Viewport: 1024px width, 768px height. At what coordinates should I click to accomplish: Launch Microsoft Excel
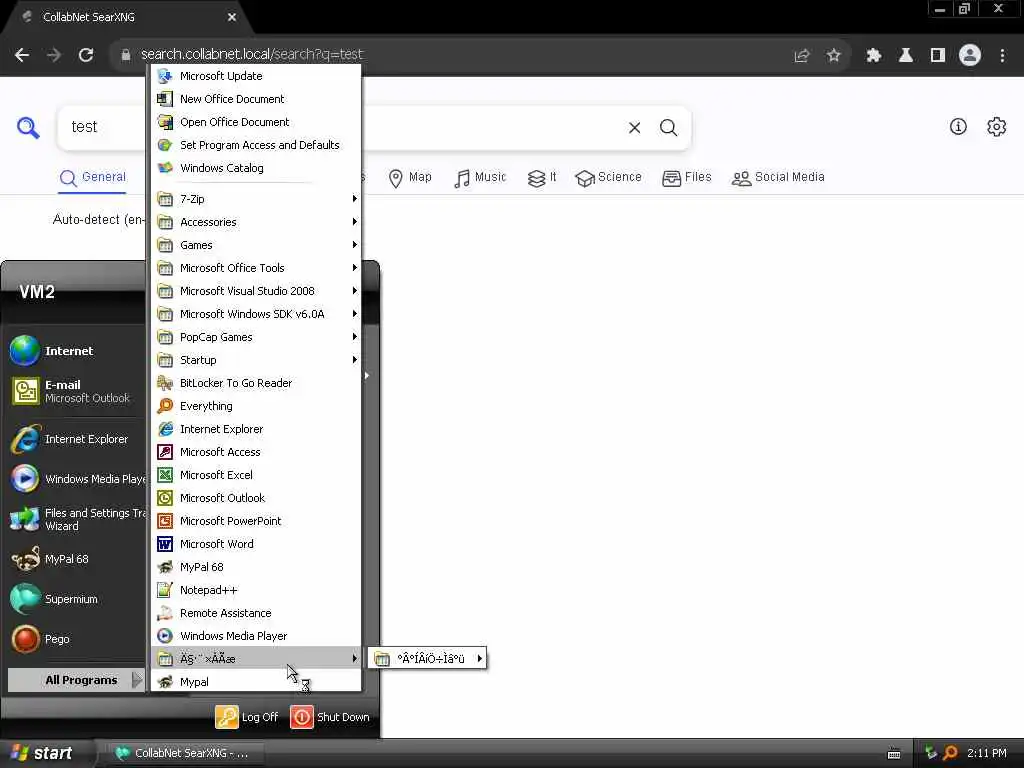pos(256,475)
